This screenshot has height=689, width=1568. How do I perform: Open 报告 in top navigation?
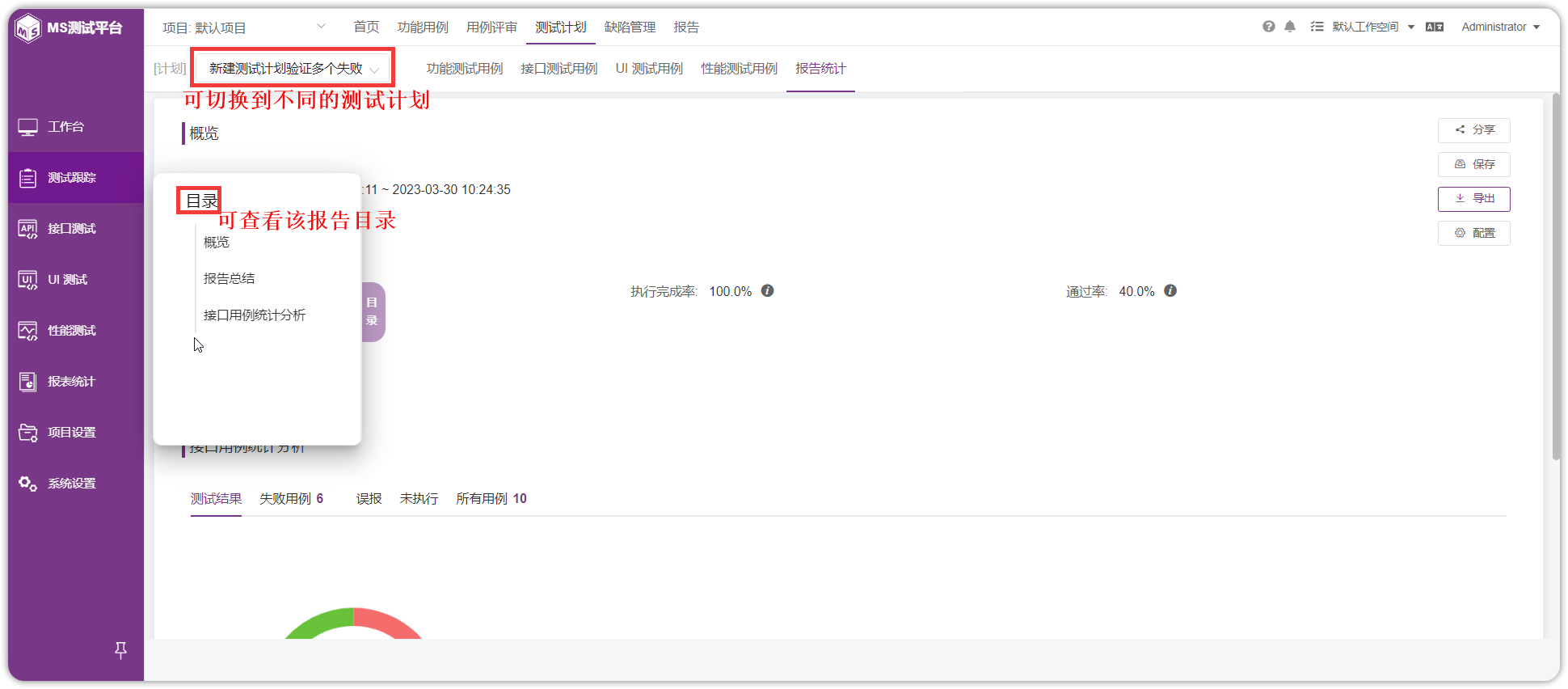pos(686,27)
